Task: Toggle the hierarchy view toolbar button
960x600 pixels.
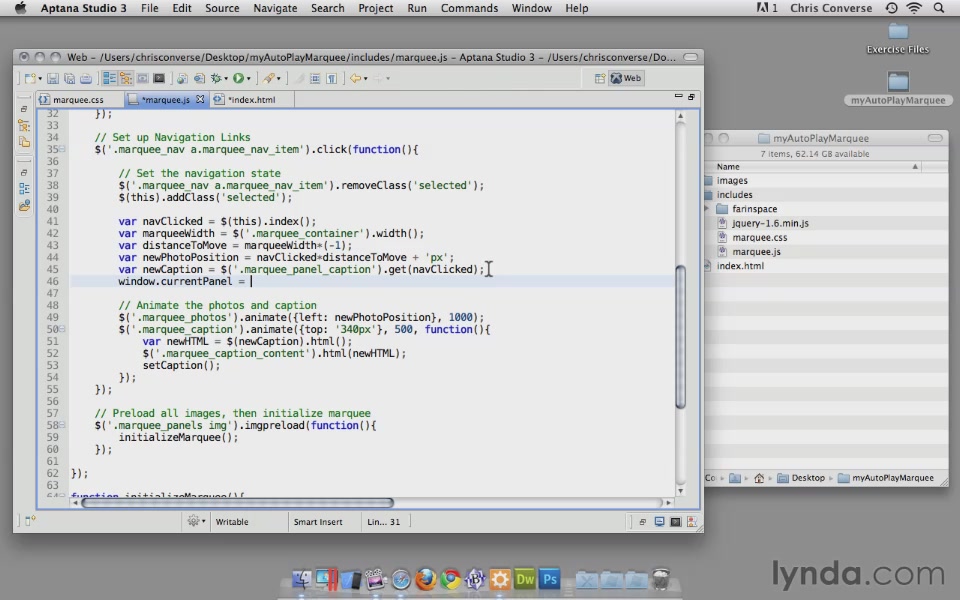Action: (x=126, y=78)
